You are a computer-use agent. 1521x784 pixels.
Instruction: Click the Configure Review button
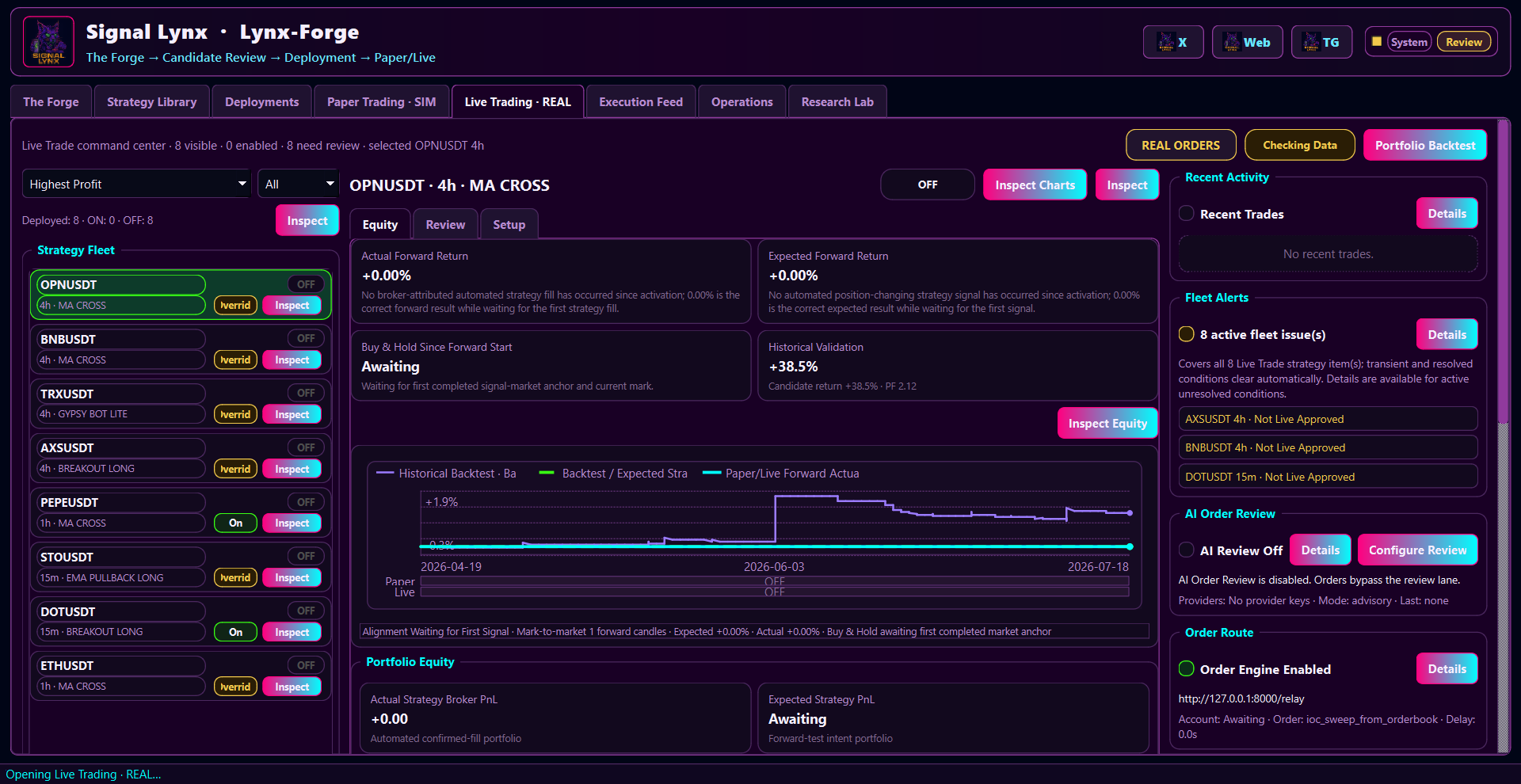pos(1417,550)
